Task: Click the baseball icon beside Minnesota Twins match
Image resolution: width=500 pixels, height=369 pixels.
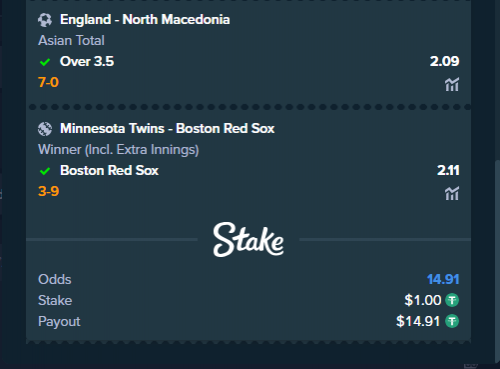Action: click(45, 129)
